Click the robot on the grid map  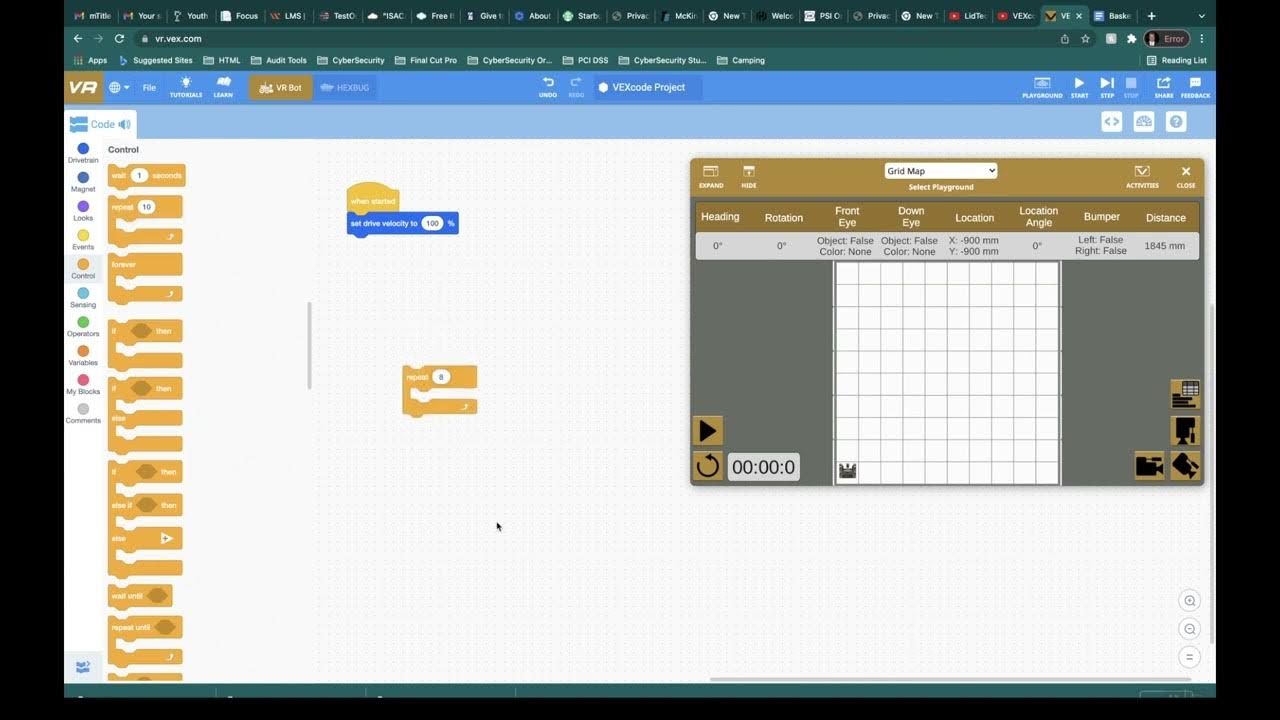pos(847,471)
